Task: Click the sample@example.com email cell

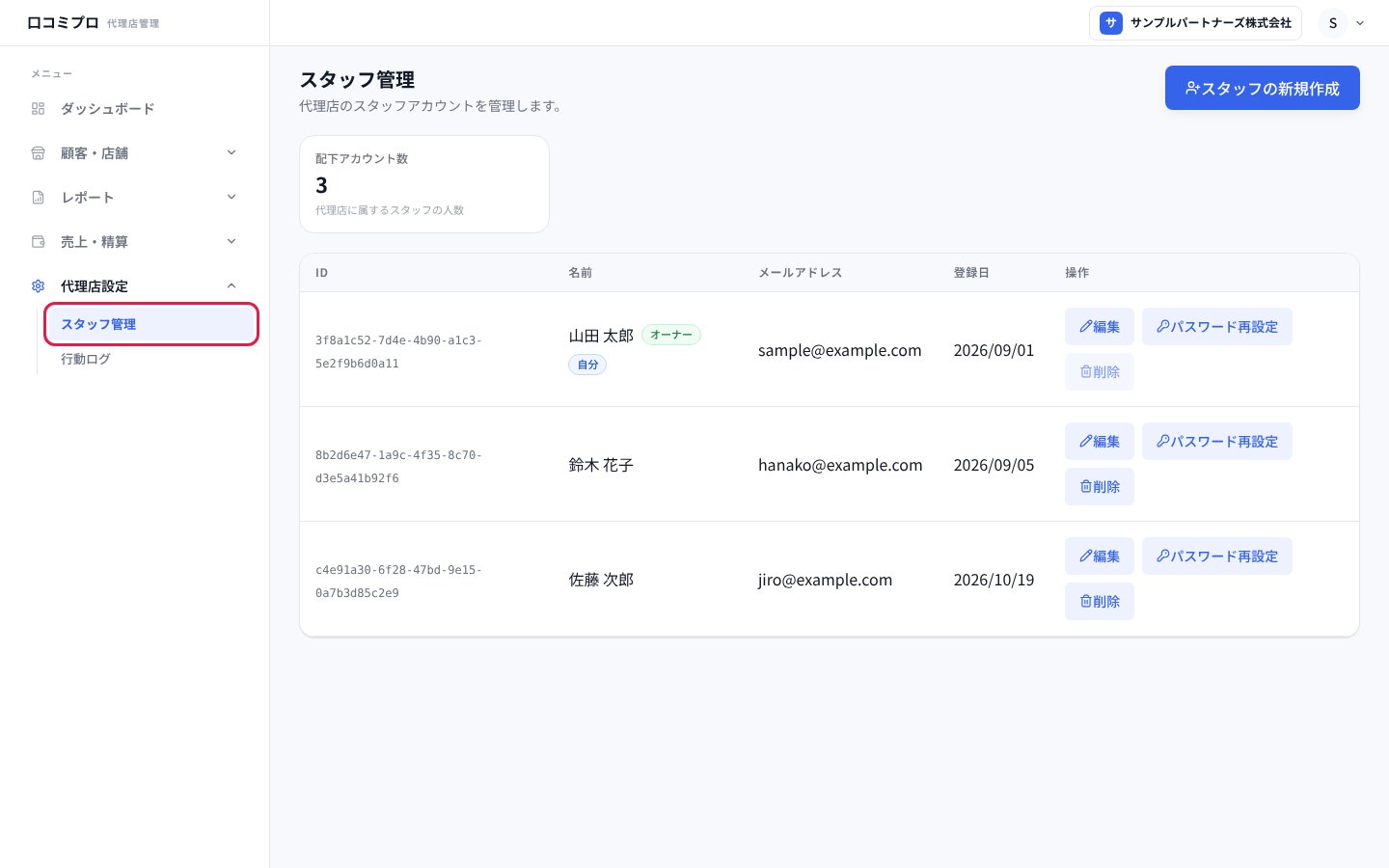Action: pyautogui.click(x=840, y=350)
